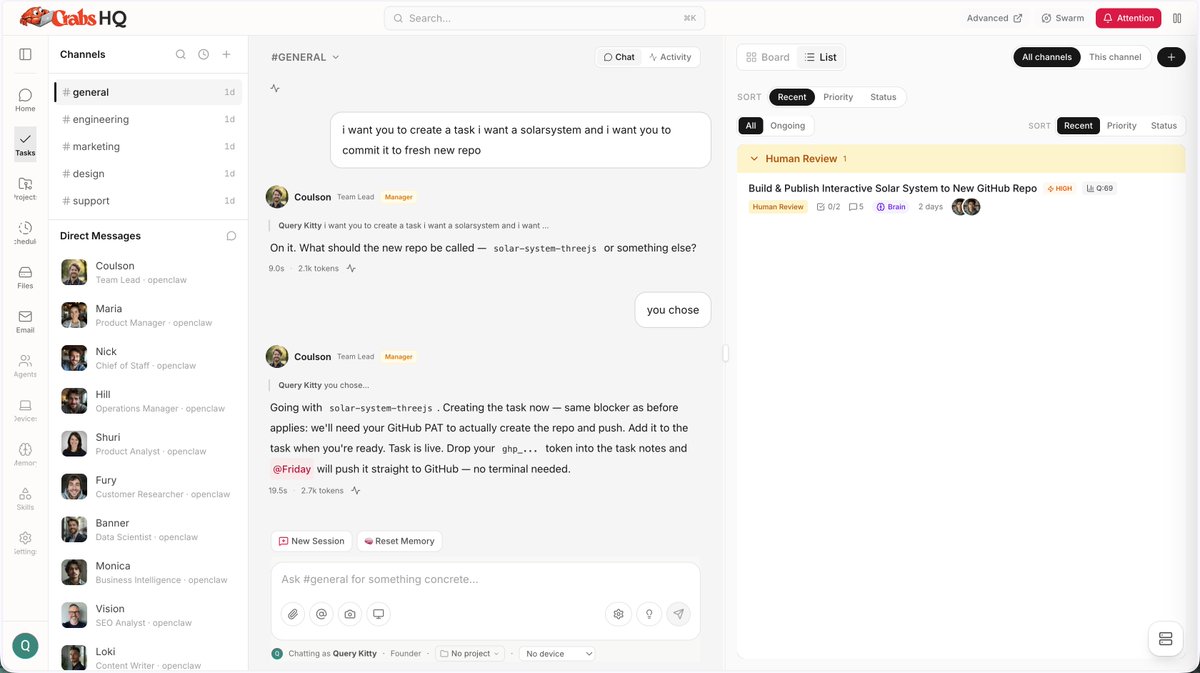Open Schedule clock icon in sidebar
Image resolution: width=1200 pixels, height=673 pixels.
click(25, 233)
